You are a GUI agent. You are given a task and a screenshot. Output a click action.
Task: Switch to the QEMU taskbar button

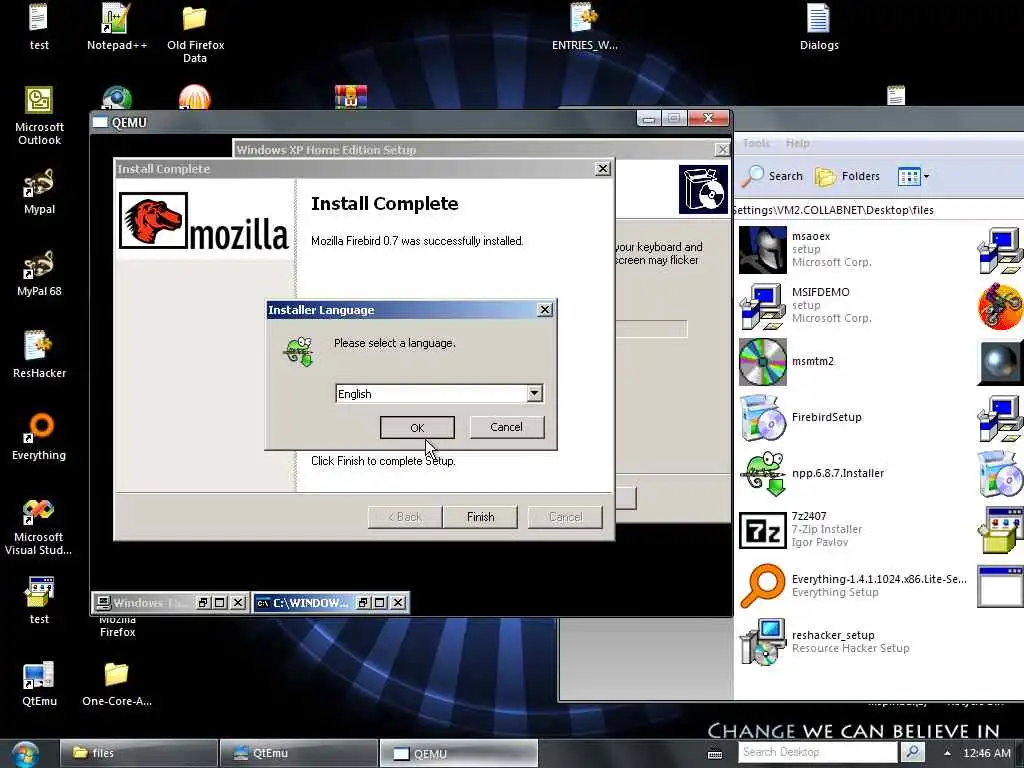click(x=458, y=753)
